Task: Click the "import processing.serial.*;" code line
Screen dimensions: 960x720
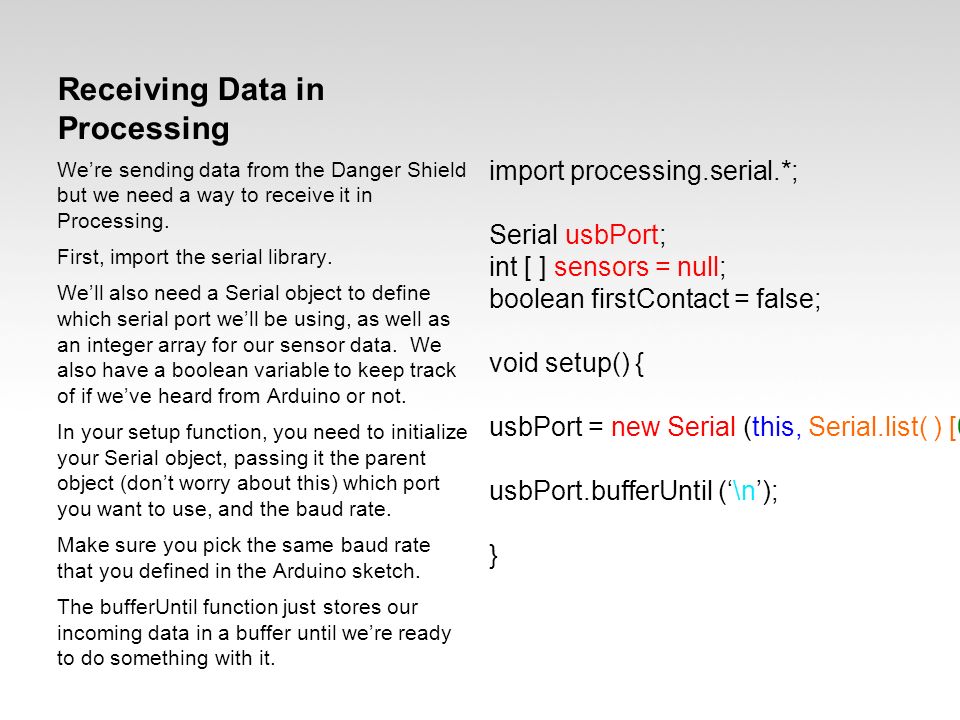Action: click(643, 171)
